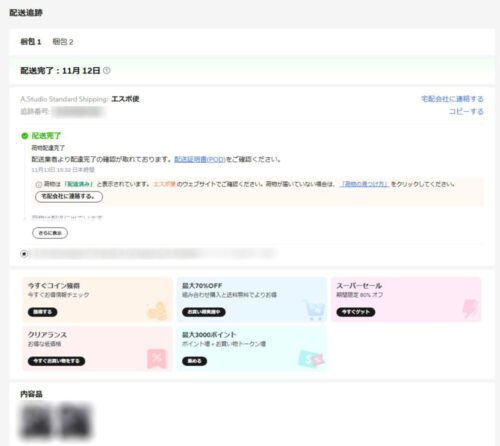Click the shopping cart icon in 70%OFF card
This screenshot has width=500, height=446.
pos(314,310)
